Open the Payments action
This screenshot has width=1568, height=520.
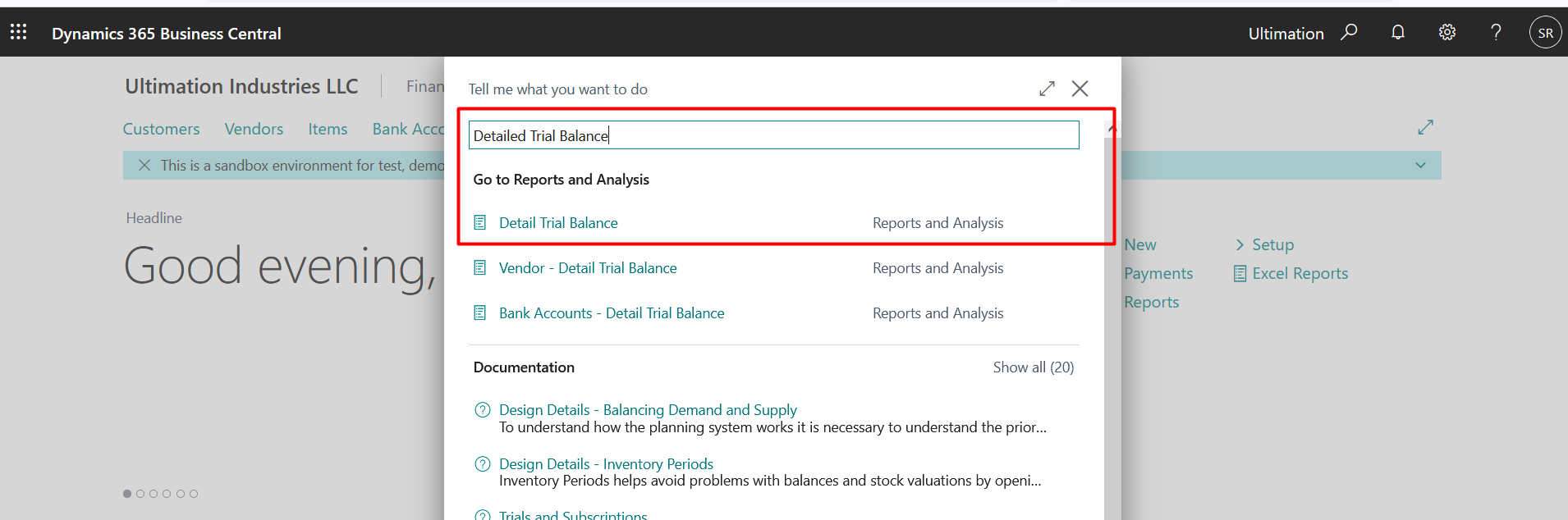coord(1158,273)
